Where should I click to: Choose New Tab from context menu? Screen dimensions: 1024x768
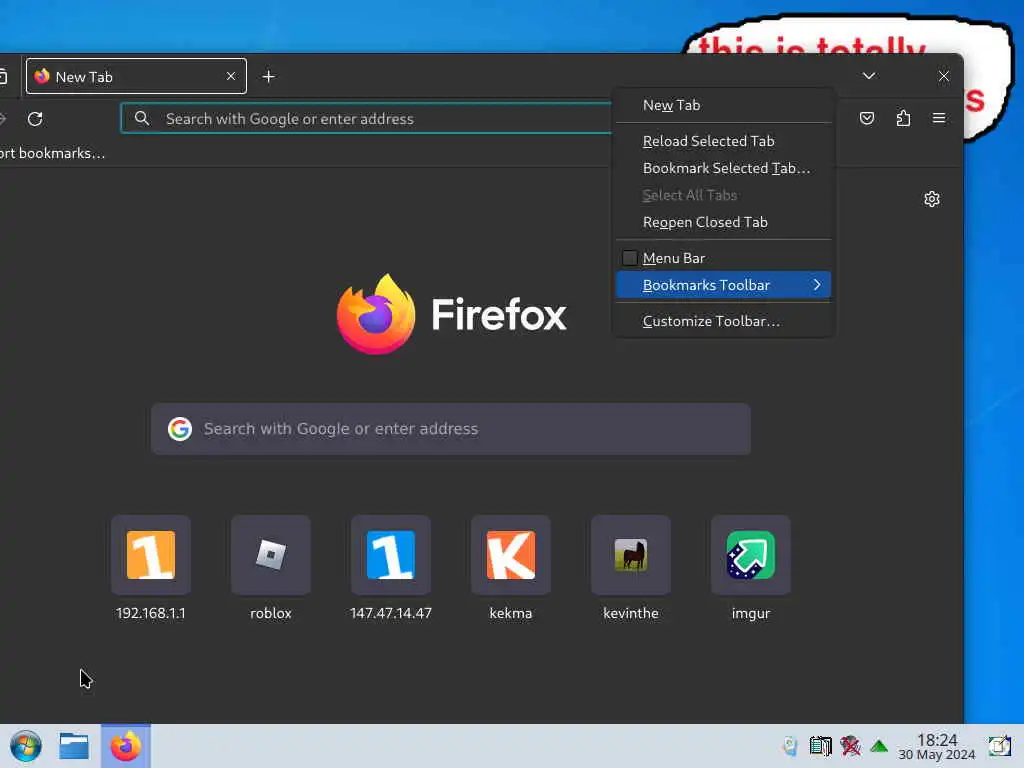723,105
